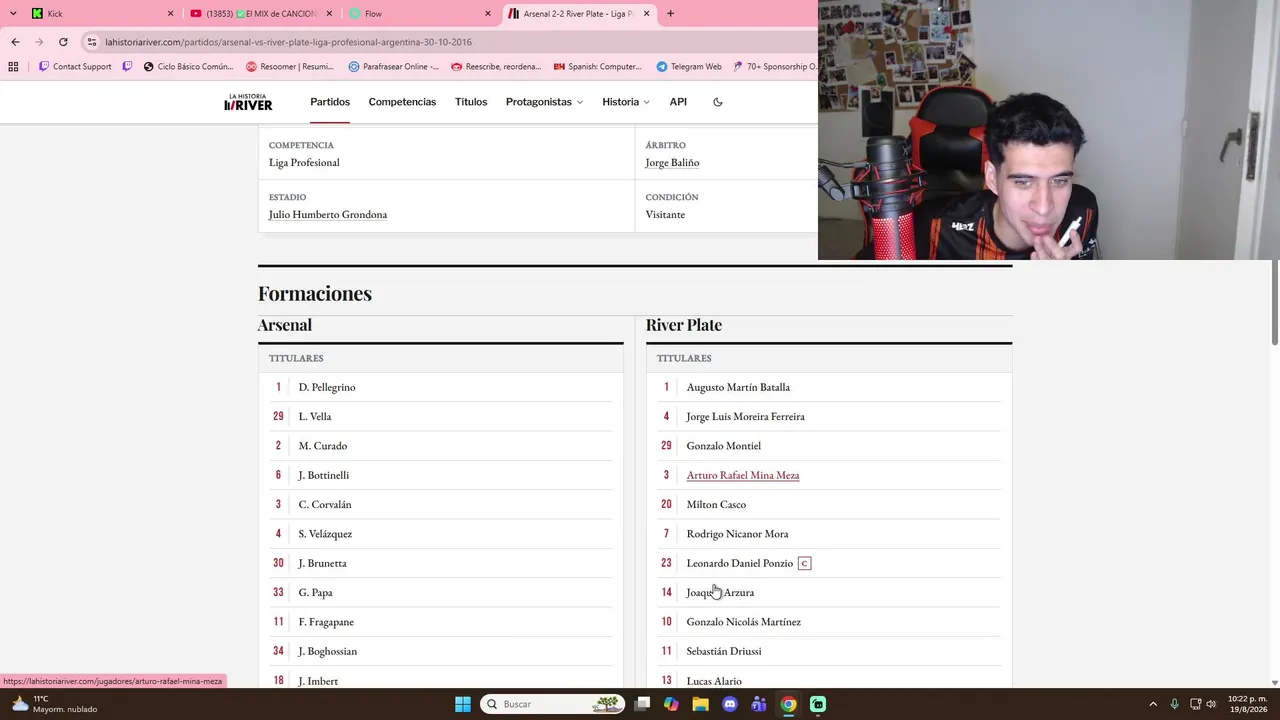Click the La Historia River logo
The image size is (1280, 720).
pyautogui.click(x=248, y=102)
